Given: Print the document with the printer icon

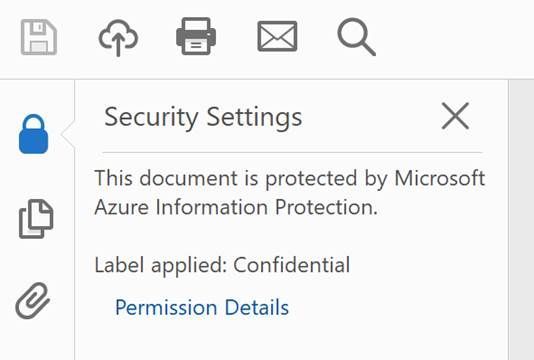Looking at the screenshot, I should 196,36.
